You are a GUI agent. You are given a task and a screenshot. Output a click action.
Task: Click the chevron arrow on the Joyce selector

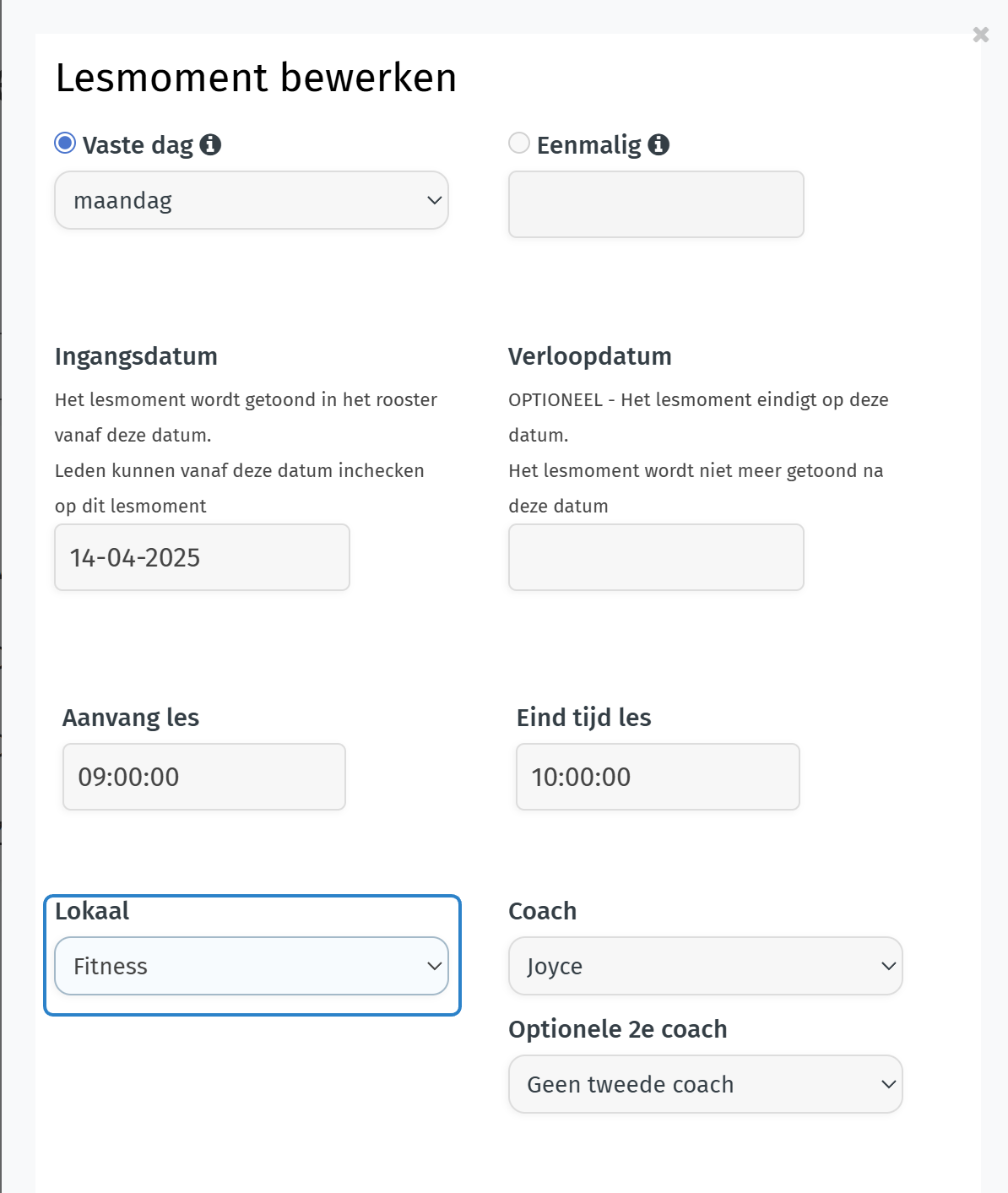pos(888,966)
